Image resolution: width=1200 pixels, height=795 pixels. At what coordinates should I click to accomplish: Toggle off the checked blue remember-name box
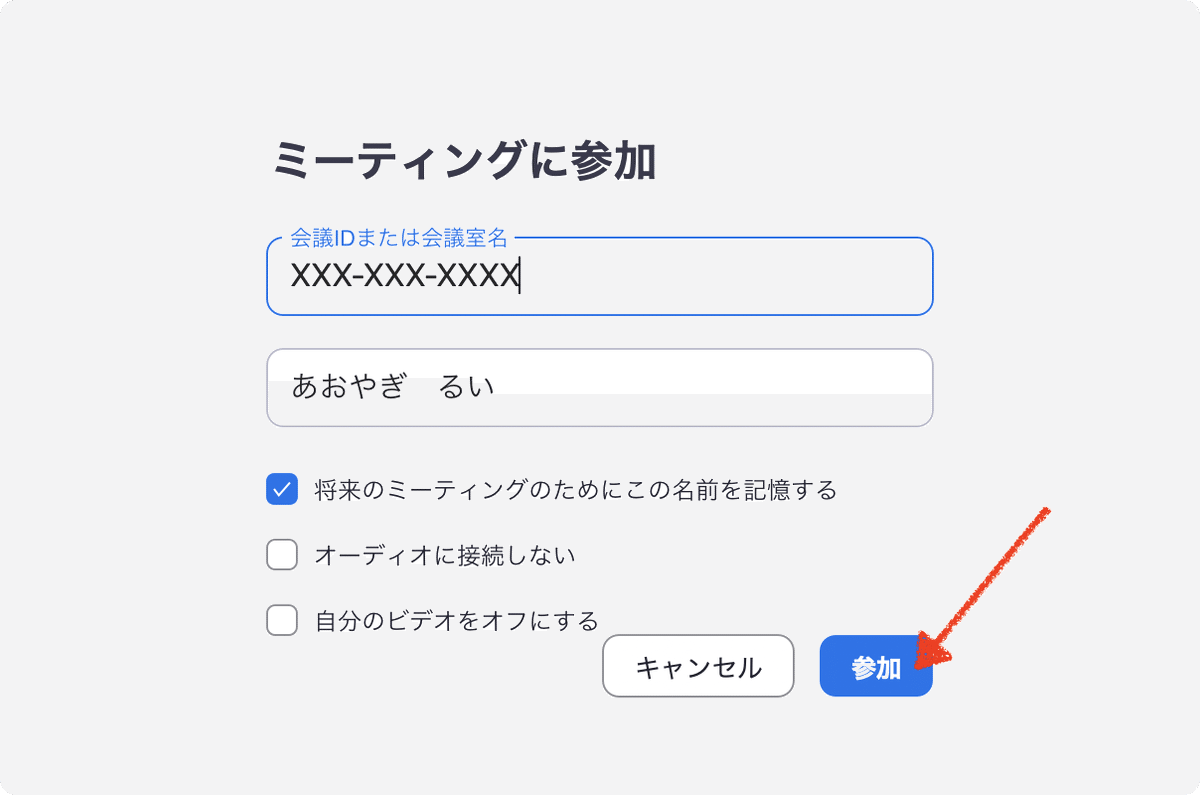[282, 489]
